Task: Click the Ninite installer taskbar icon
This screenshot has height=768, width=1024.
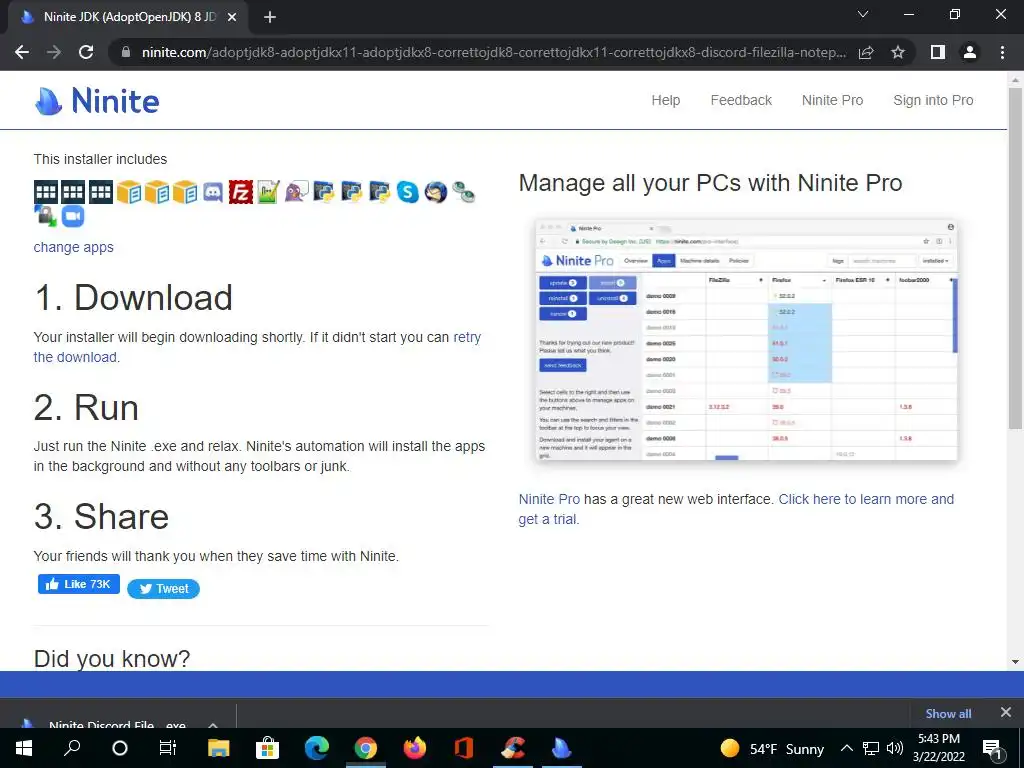Action: click(x=562, y=748)
